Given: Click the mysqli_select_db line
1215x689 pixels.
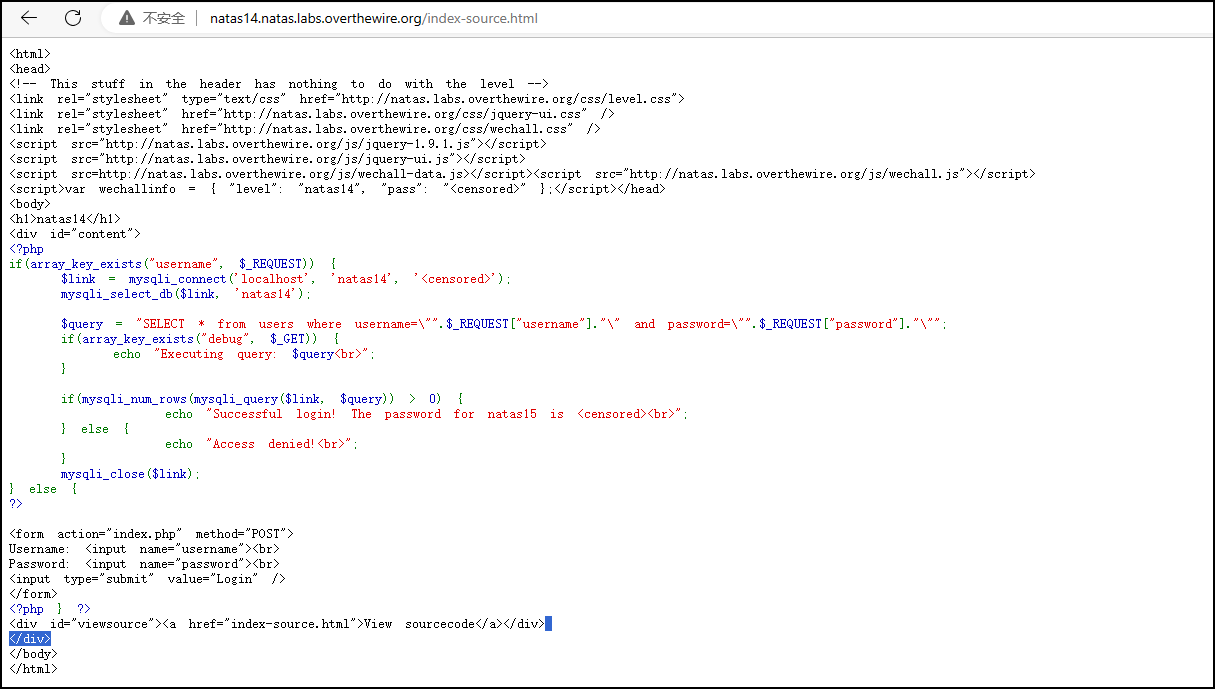Looking at the screenshot, I should [x=186, y=294].
